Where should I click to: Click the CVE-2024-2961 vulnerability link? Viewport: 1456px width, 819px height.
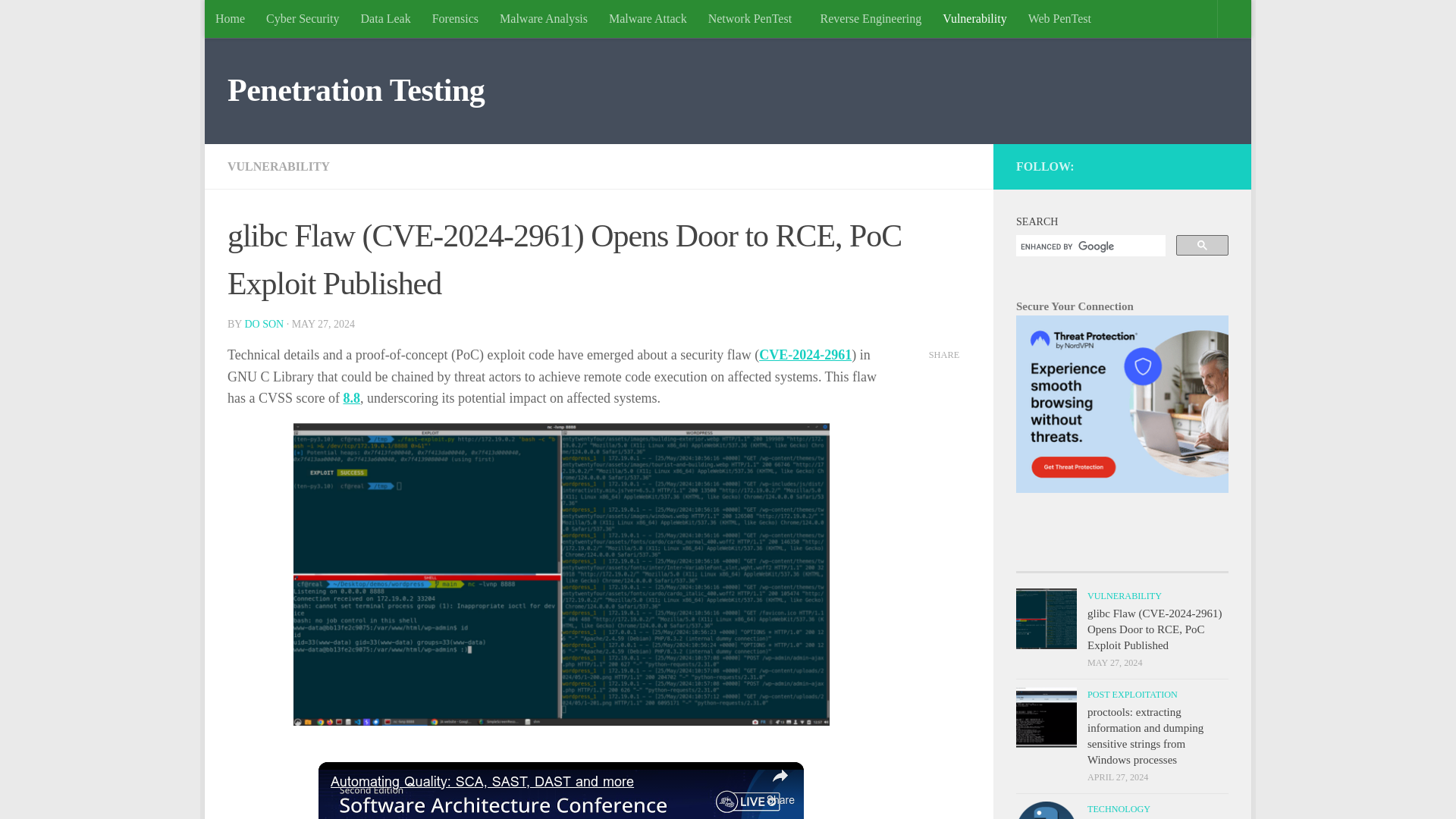[x=805, y=355]
